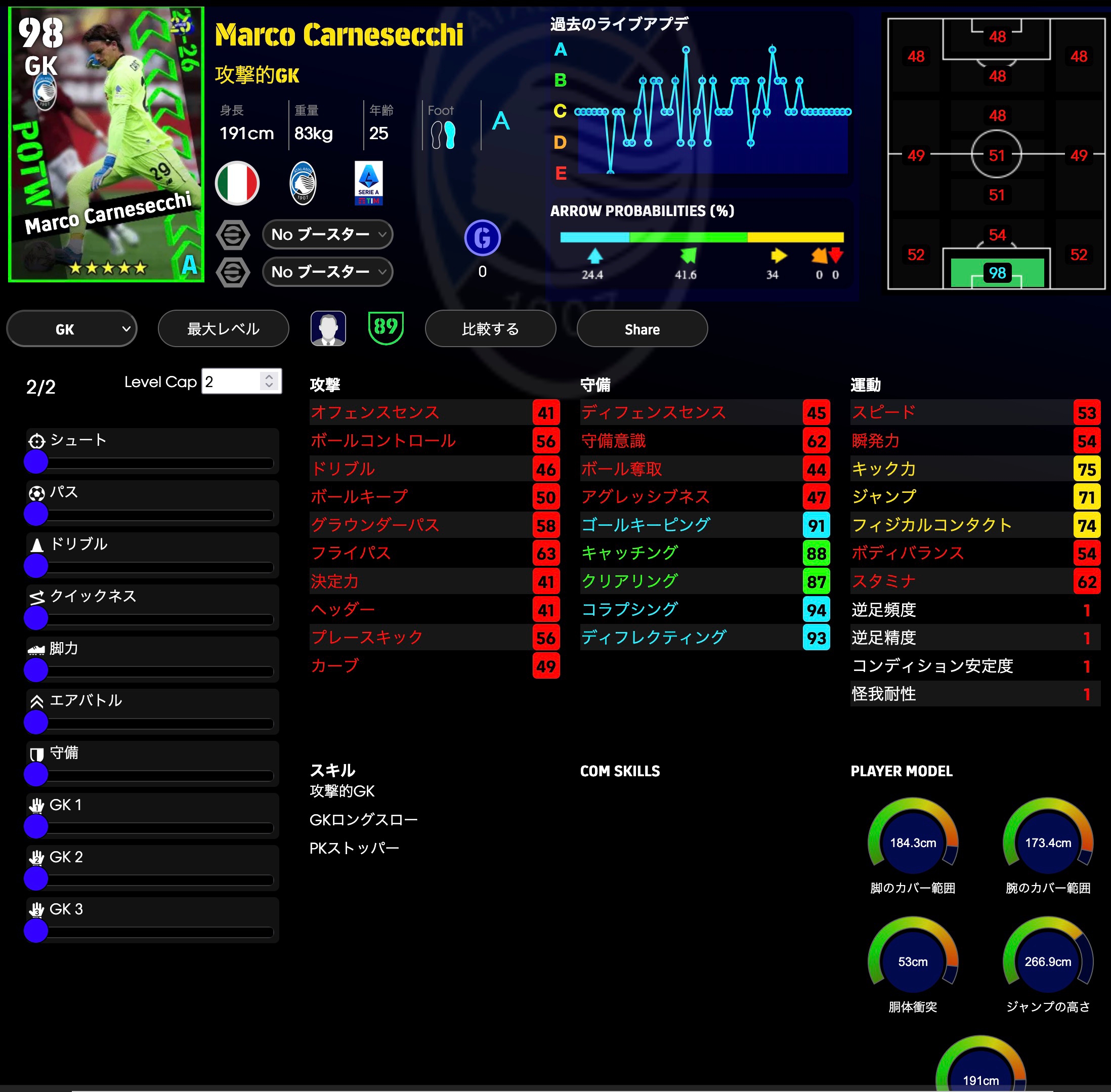The width and height of the screenshot is (1111, 1092).
Task: Click the Level Cap number field
Action: coord(232,382)
